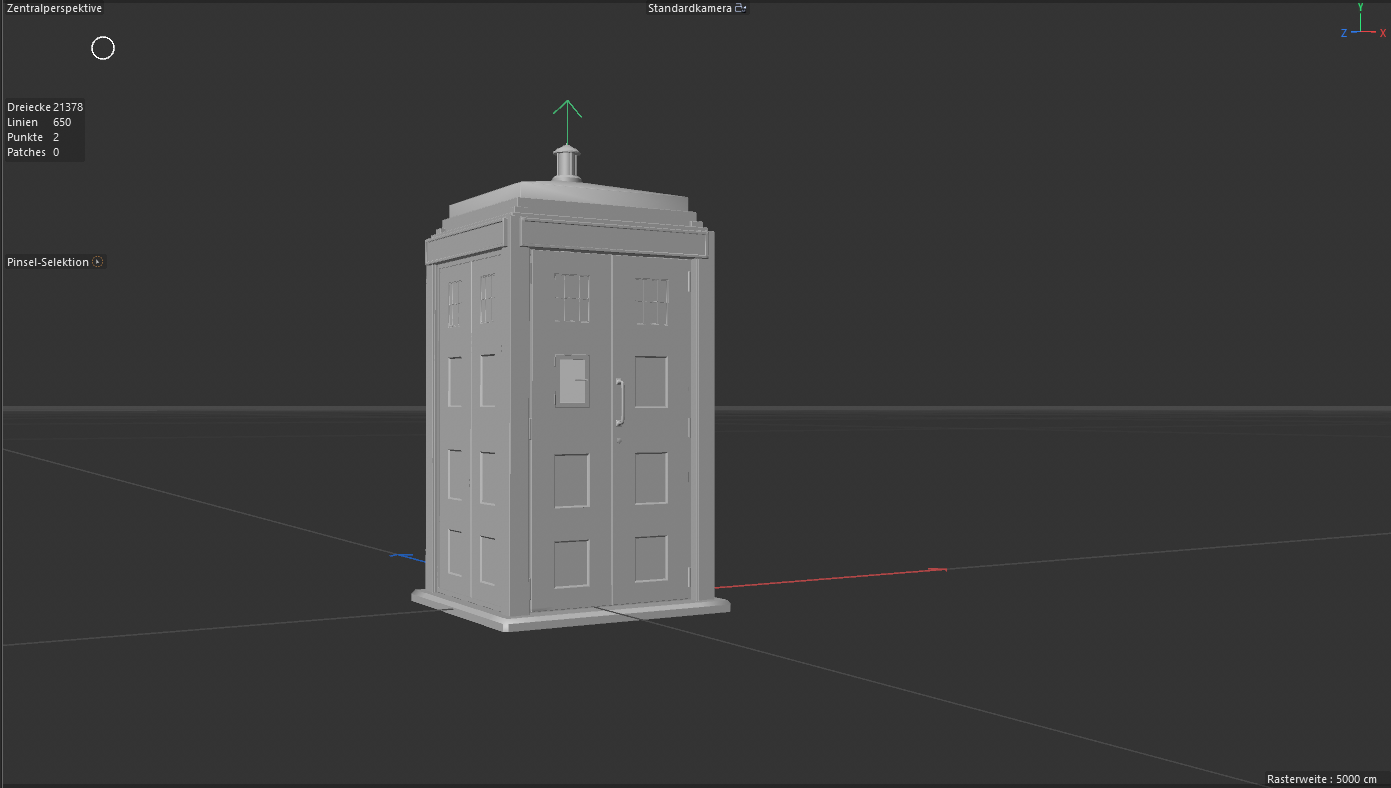
Task: Select the lamp on top of the police box
Action: point(567,163)
